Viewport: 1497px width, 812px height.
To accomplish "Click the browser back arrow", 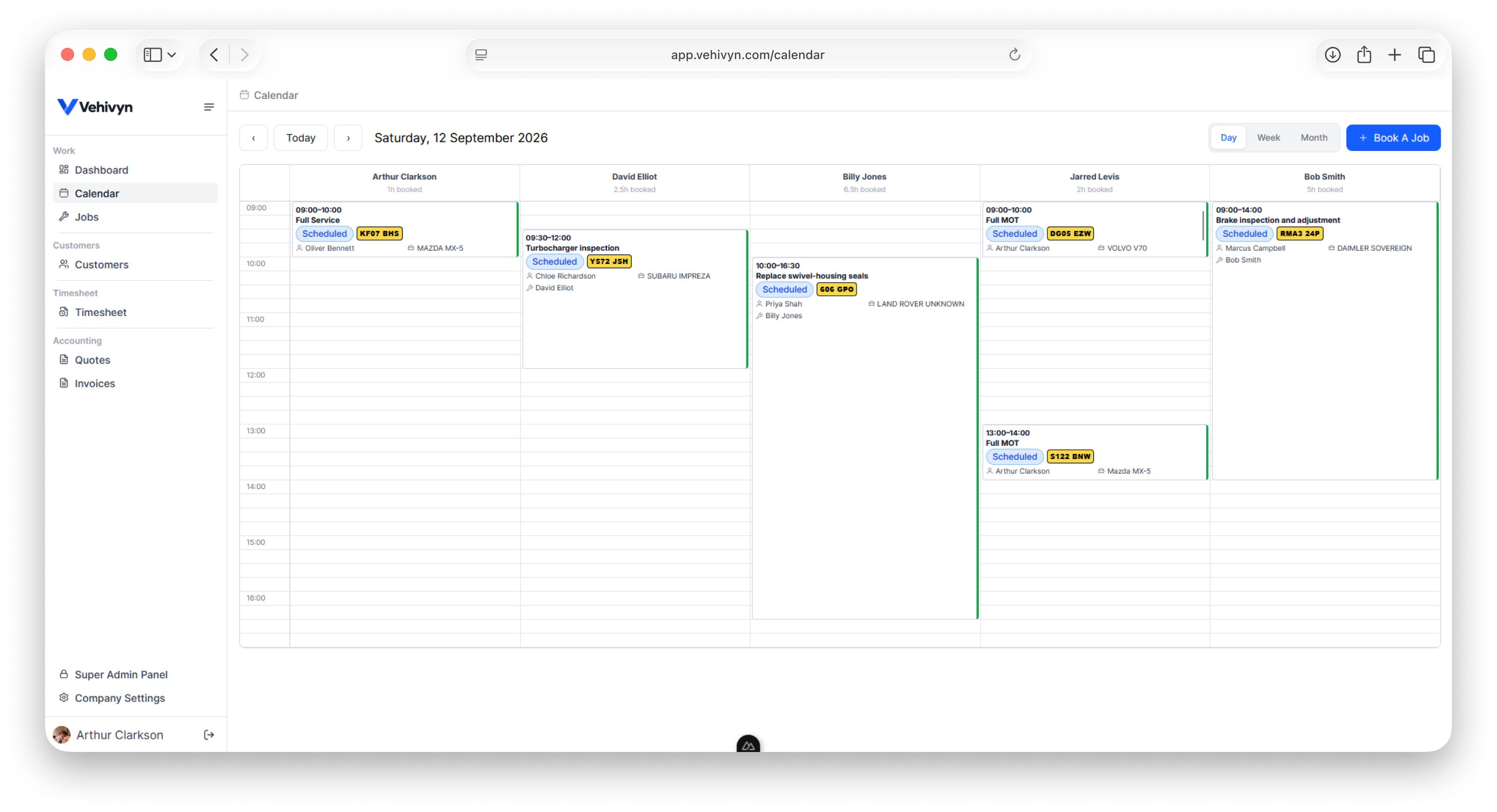I will click(x=214, y=54).
